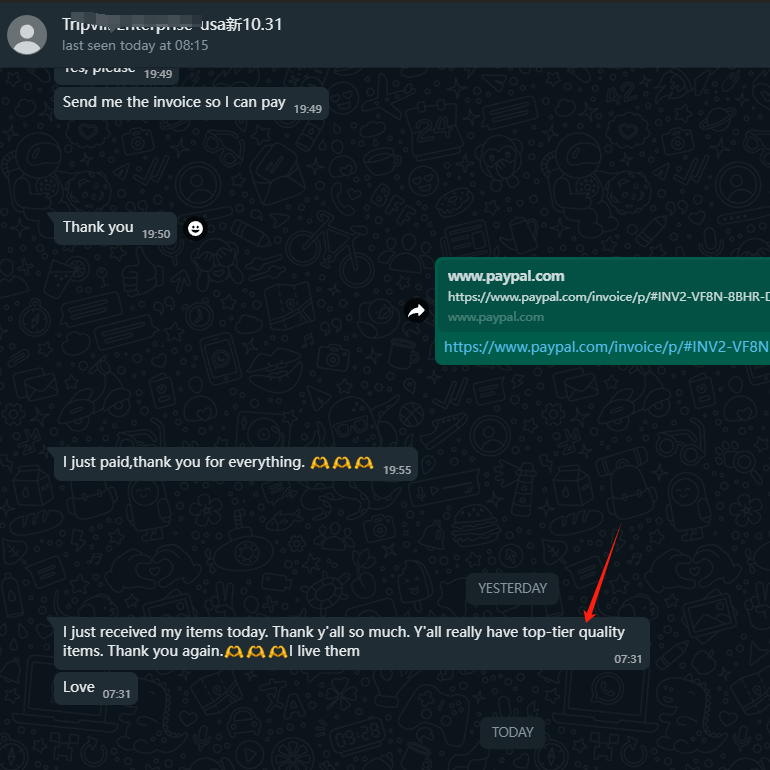Viewport: 770px width, 770px height.
Task: Click the 19:55 timestamp on paid message
Action: pos(397,470)
